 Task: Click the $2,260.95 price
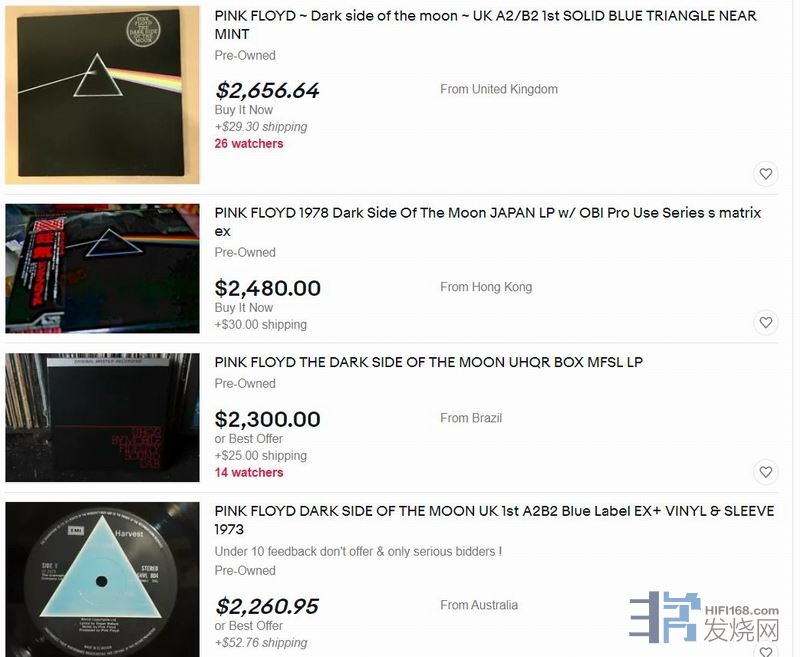(x=267, y=607)
